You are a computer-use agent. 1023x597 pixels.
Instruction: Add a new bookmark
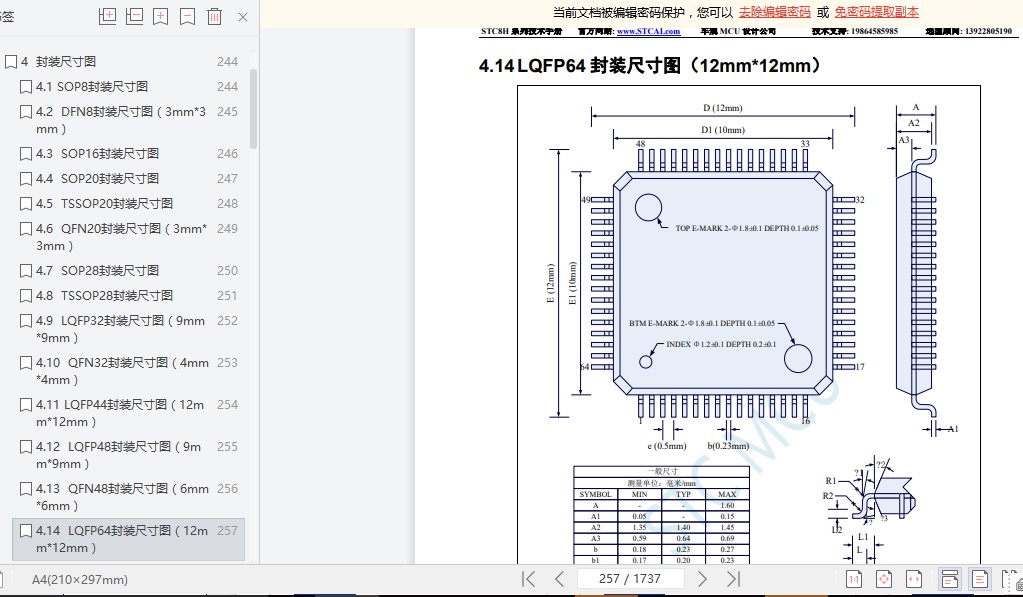tap(160, 16)
